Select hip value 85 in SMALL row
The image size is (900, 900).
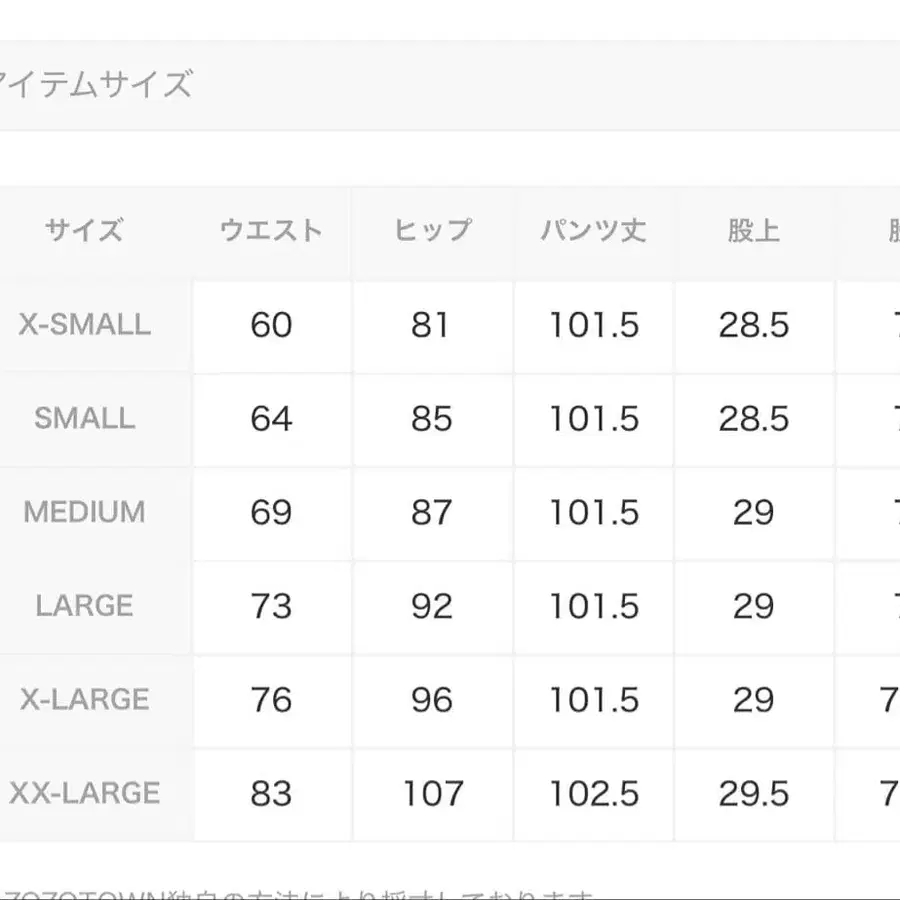pos(432,418)
